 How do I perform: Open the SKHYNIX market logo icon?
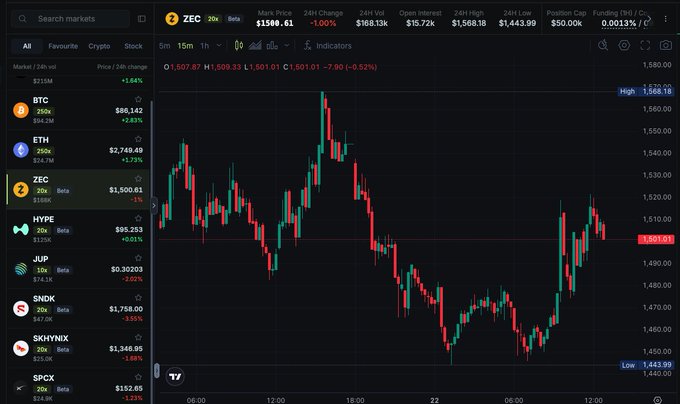click(x=21, y=348)
